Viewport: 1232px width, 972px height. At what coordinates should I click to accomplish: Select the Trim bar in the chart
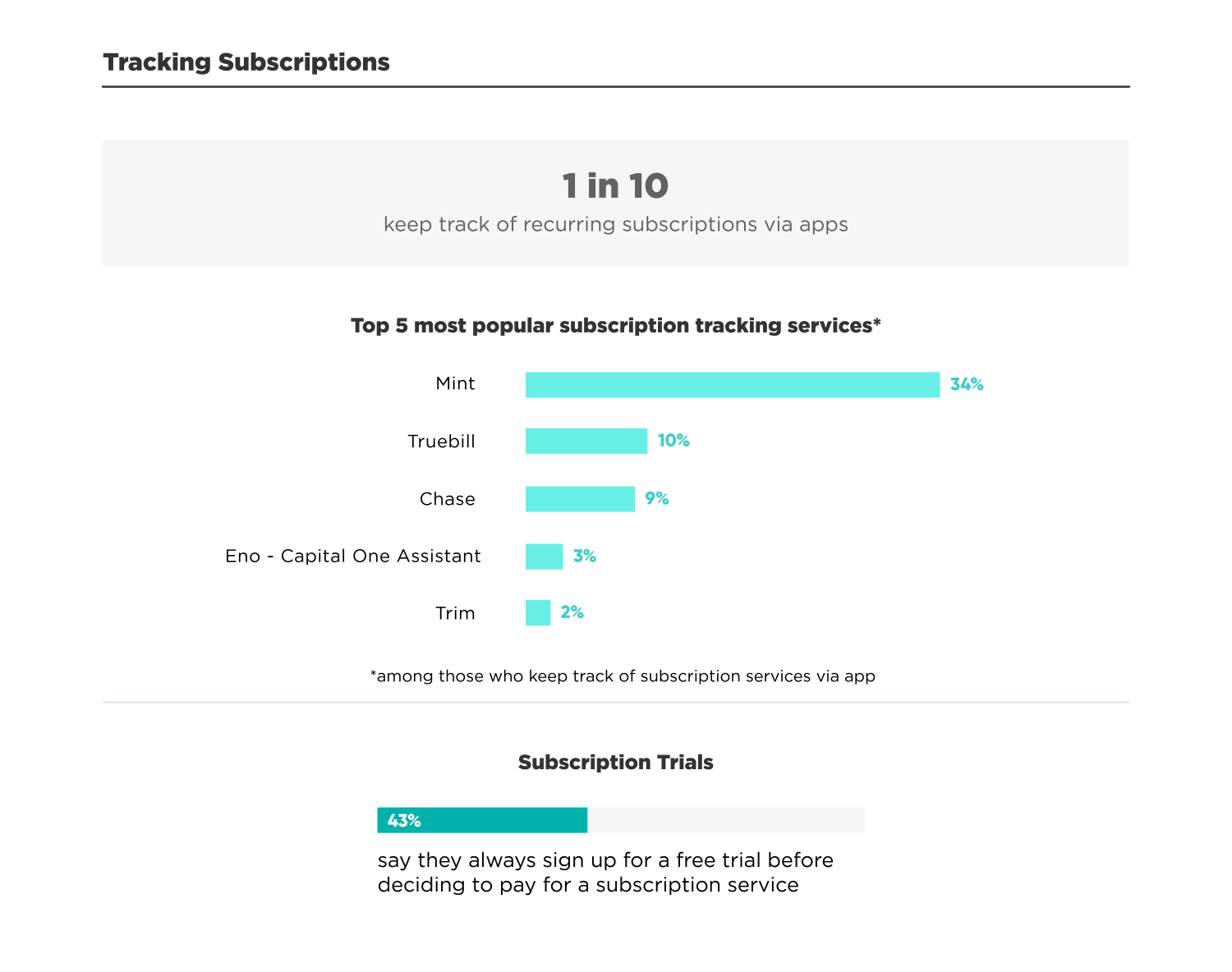coord(538,613)
